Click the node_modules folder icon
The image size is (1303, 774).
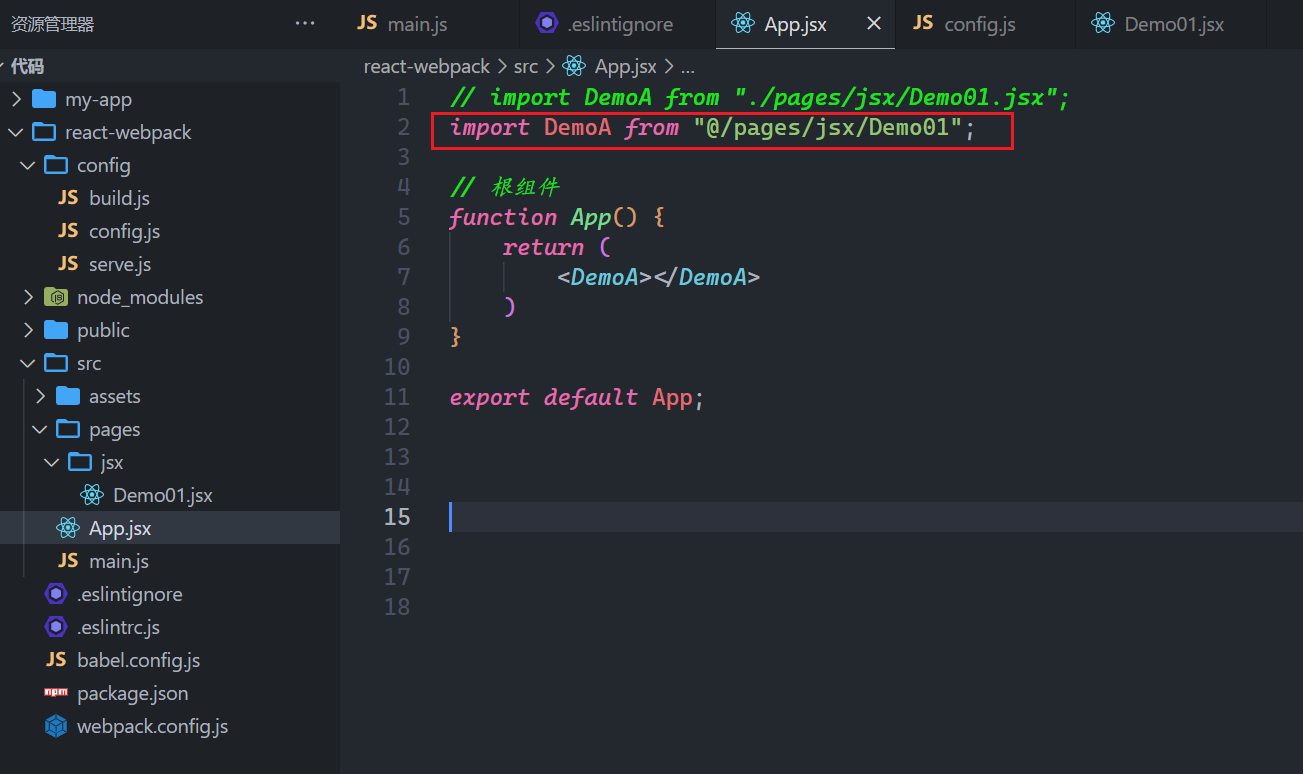click(x=56, y=297)
